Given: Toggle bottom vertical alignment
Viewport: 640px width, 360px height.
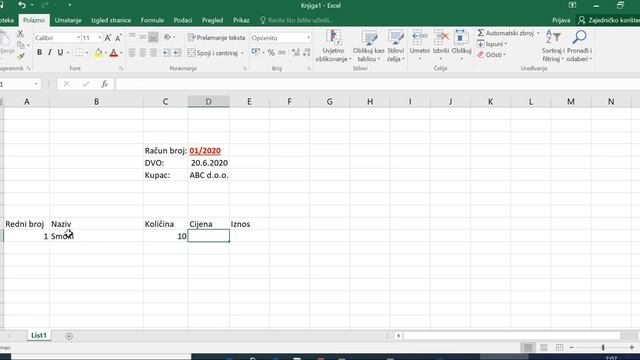Looking at the screenshot, I should pos(153,37).
